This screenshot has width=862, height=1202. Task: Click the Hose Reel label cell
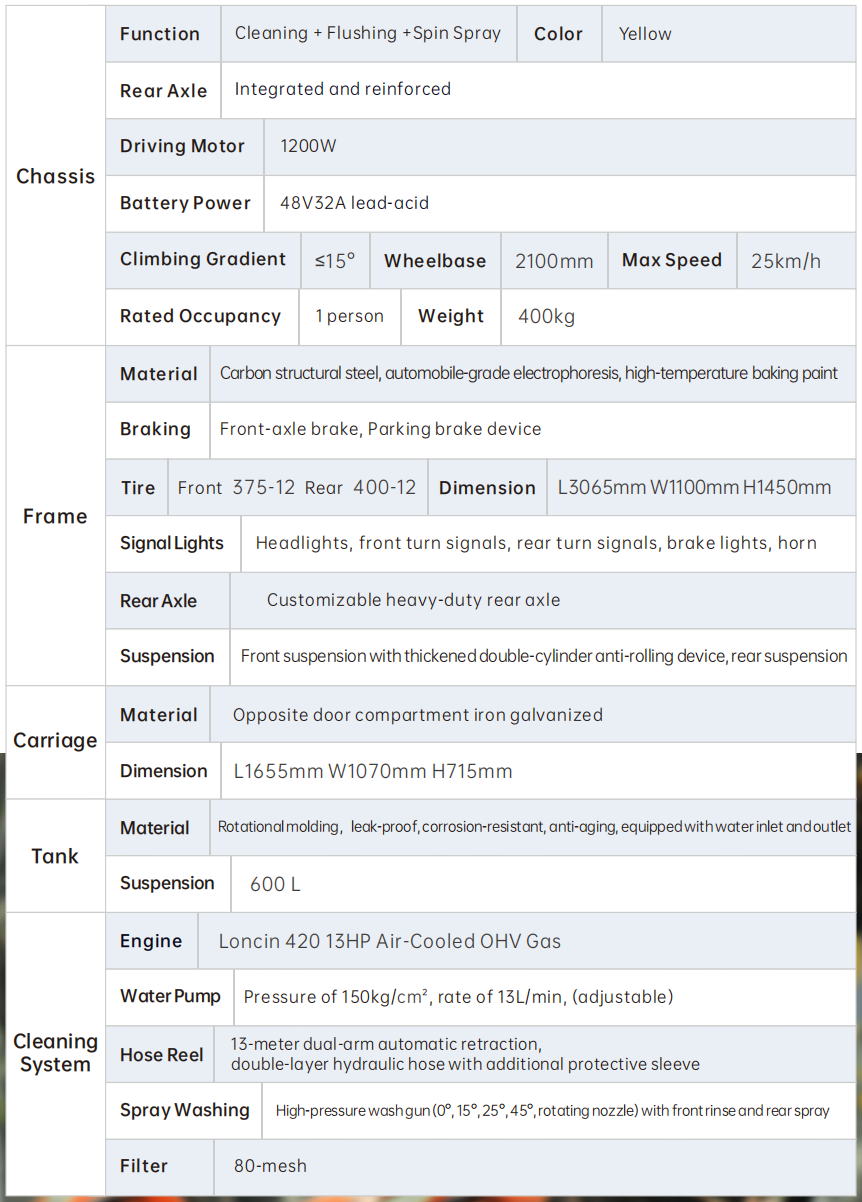tap(160, 1054)
